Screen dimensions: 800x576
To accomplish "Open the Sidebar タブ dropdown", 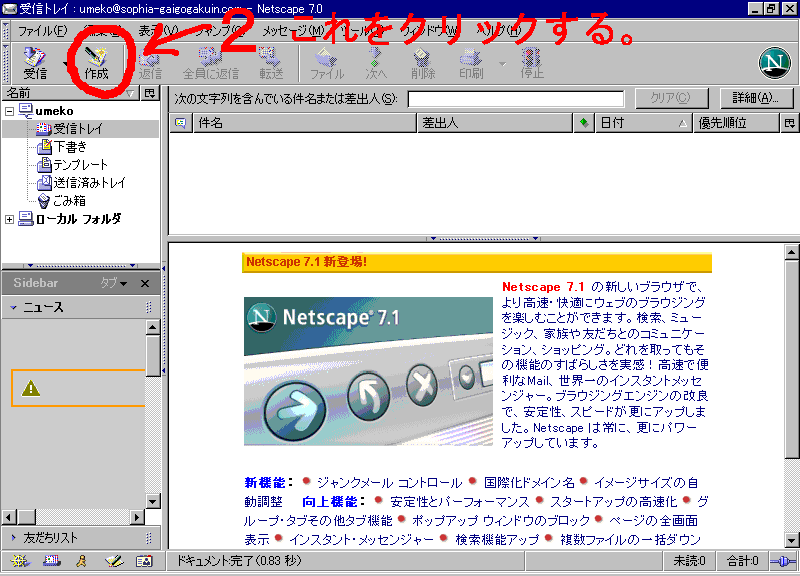I will [112, 283].
